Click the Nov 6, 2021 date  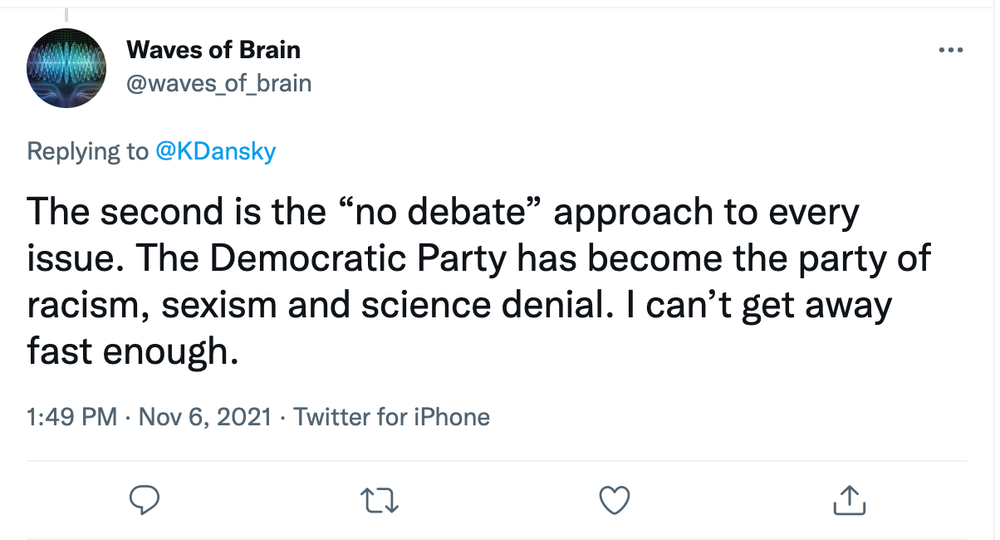click(207, 416)
